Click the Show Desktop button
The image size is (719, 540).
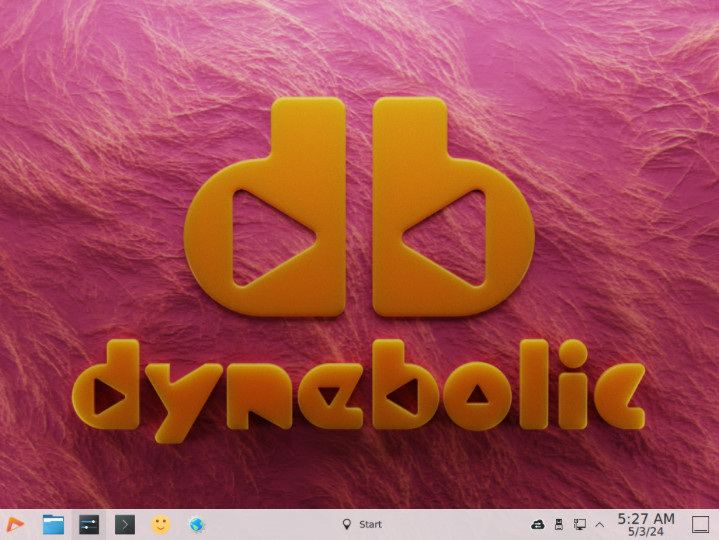(x=700, y=524)
